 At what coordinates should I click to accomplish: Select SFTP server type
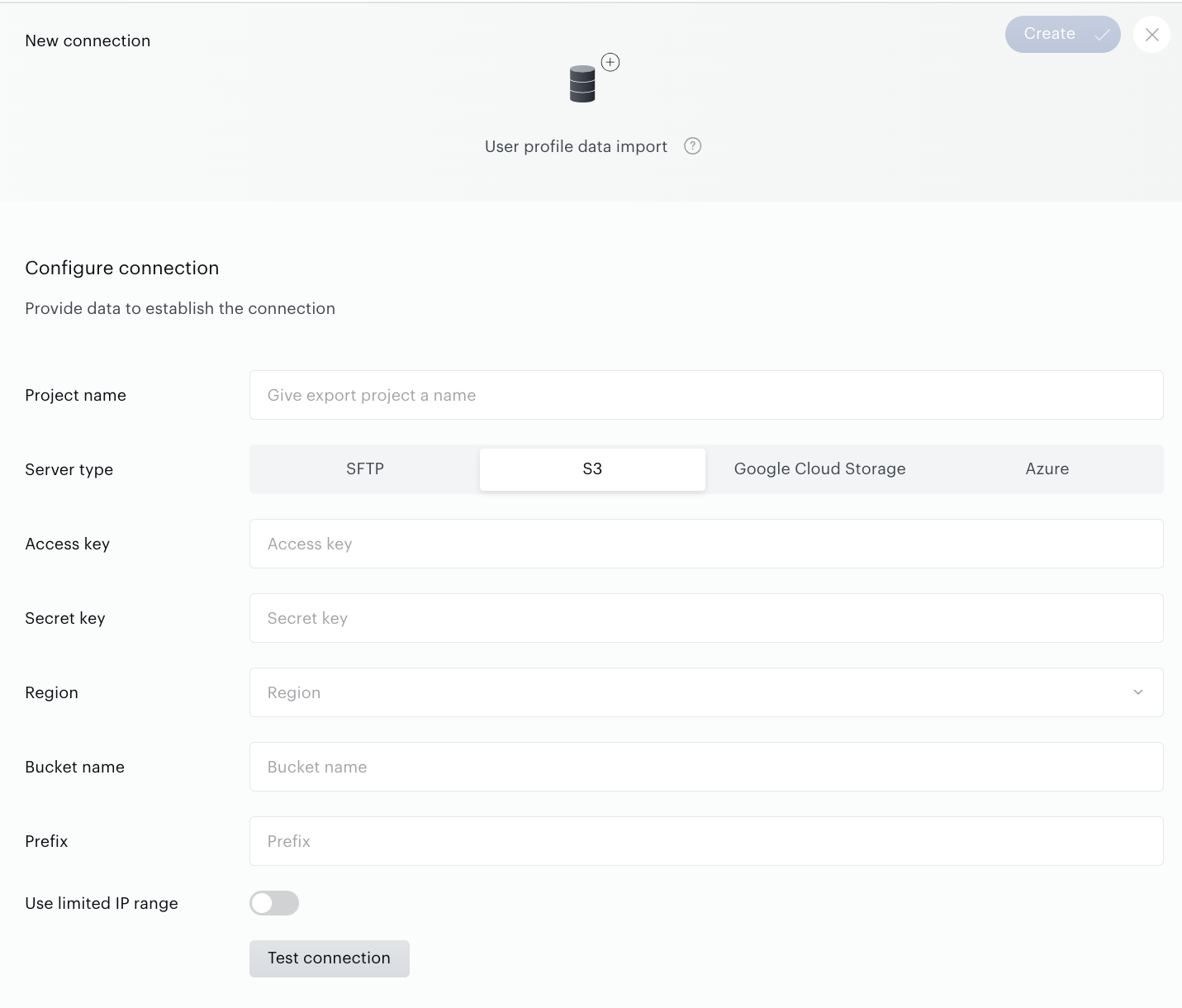click(365, 469)
